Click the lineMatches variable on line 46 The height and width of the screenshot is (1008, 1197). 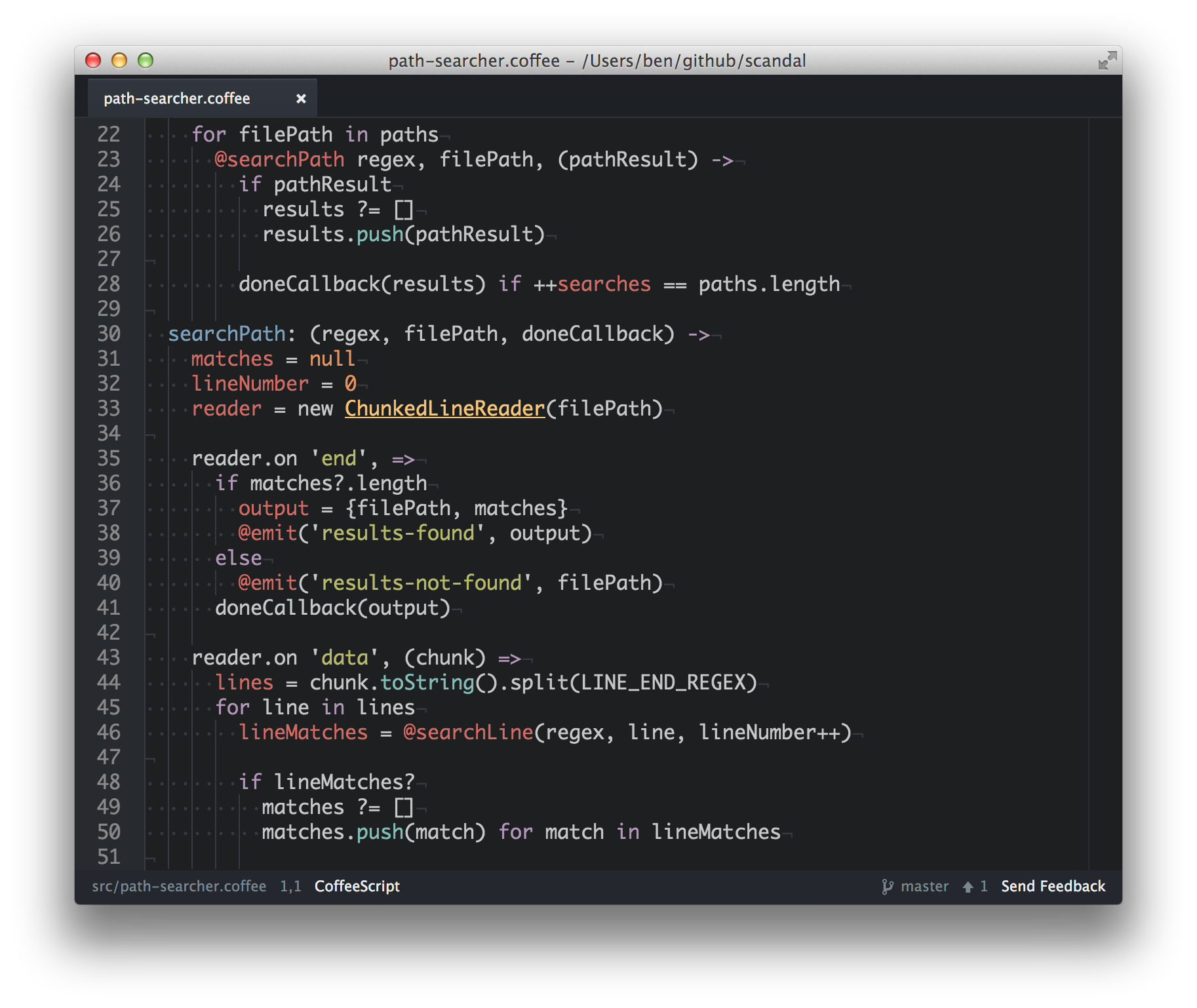pyautogui.click(x=303, y=732)
